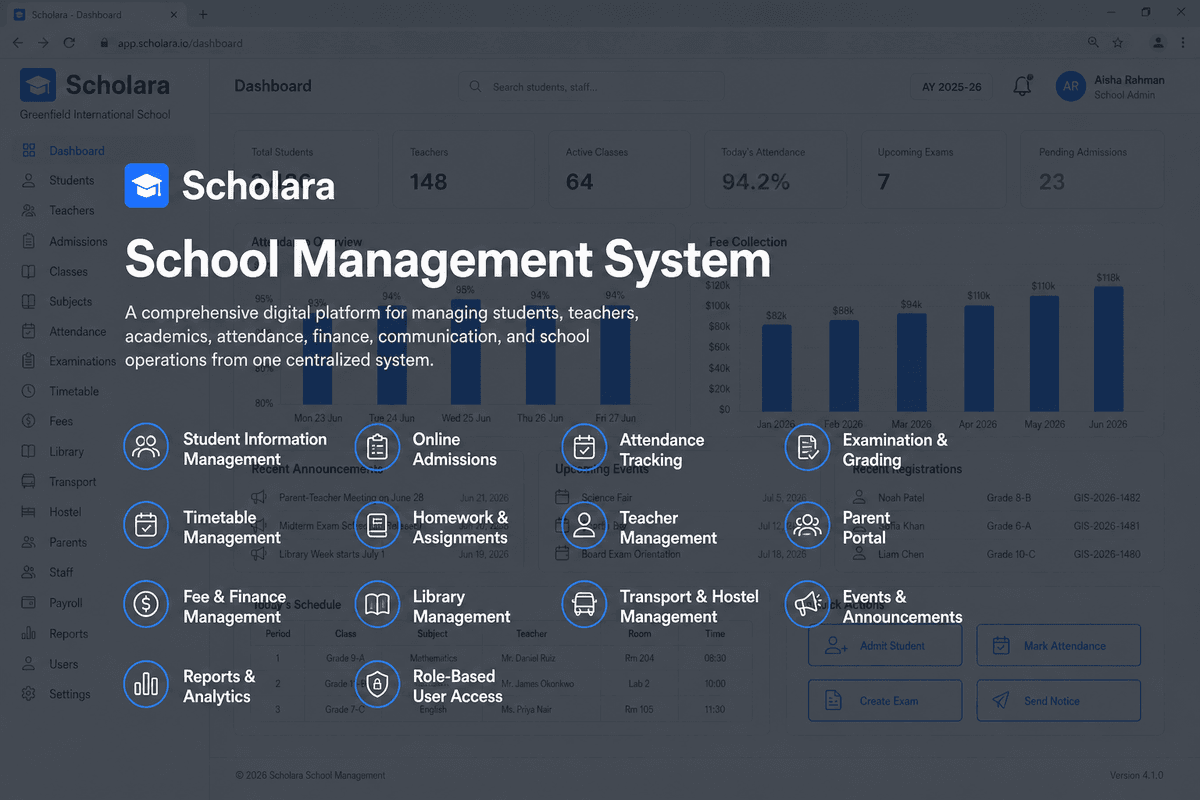Click the Version 4.1.0 footer text
This screenshot has height=800, width=1200.
1137,776
